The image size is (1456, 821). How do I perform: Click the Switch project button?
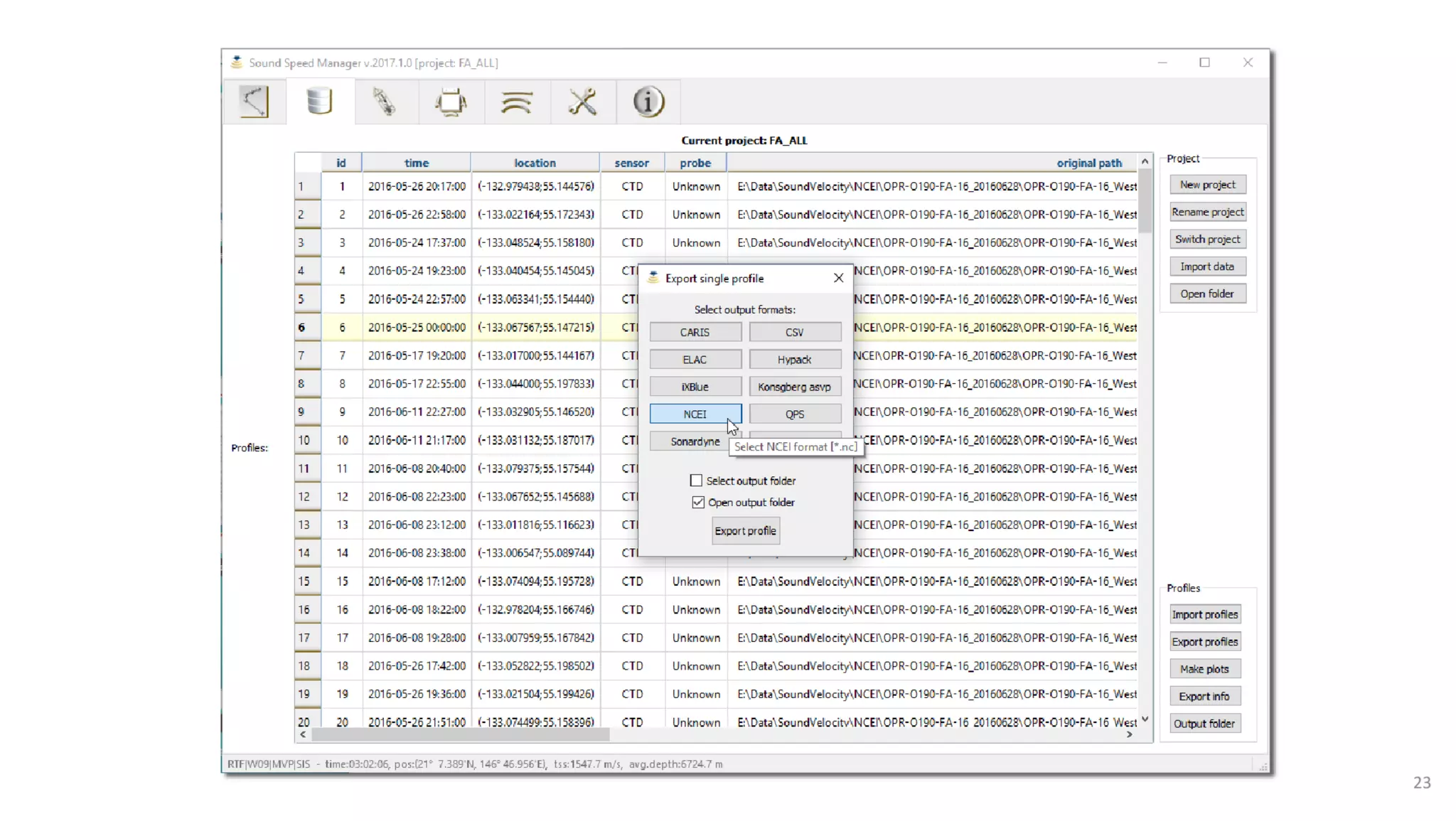coord(1207,239)
